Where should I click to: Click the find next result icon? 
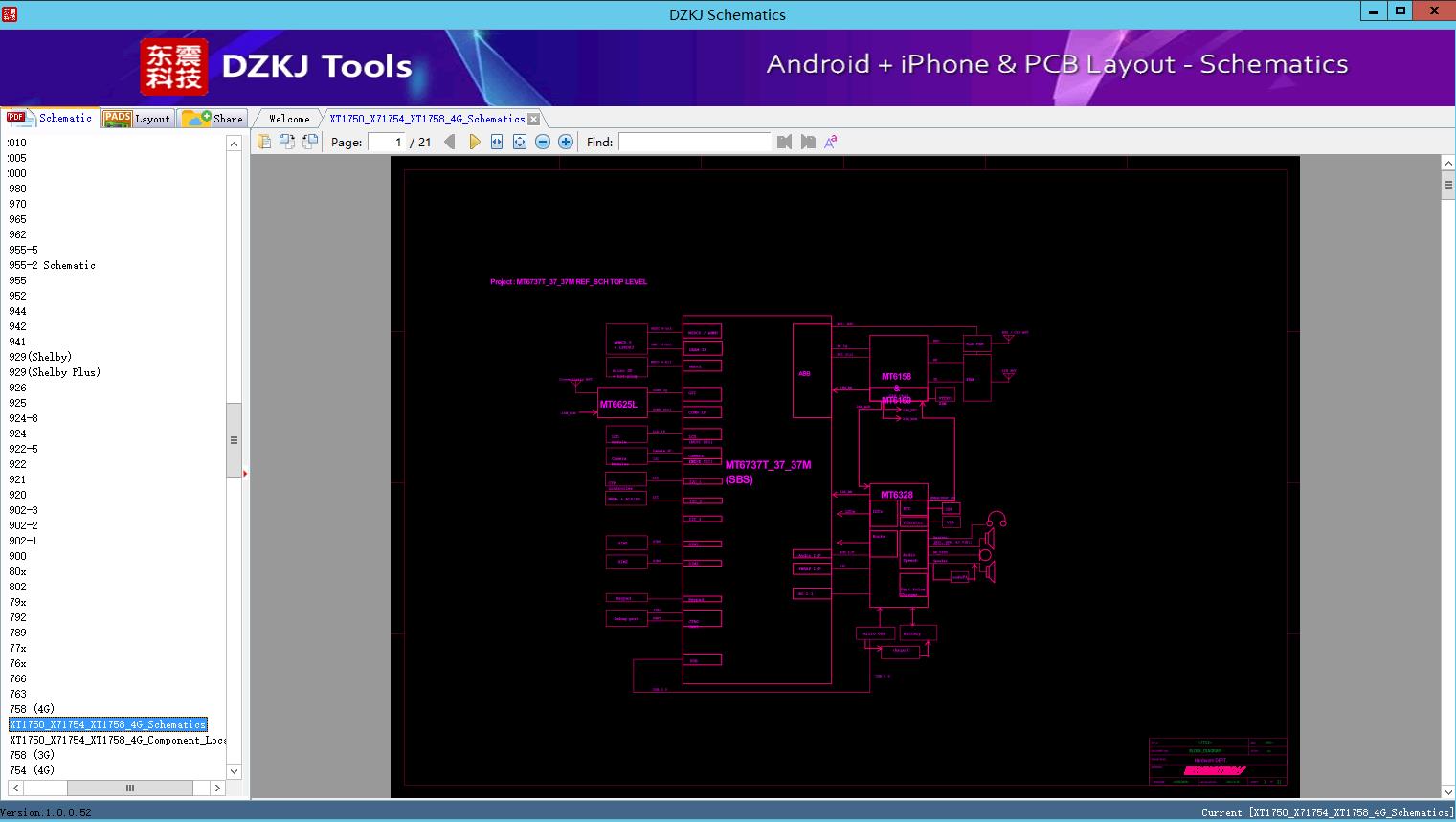(x=808, y=142)
